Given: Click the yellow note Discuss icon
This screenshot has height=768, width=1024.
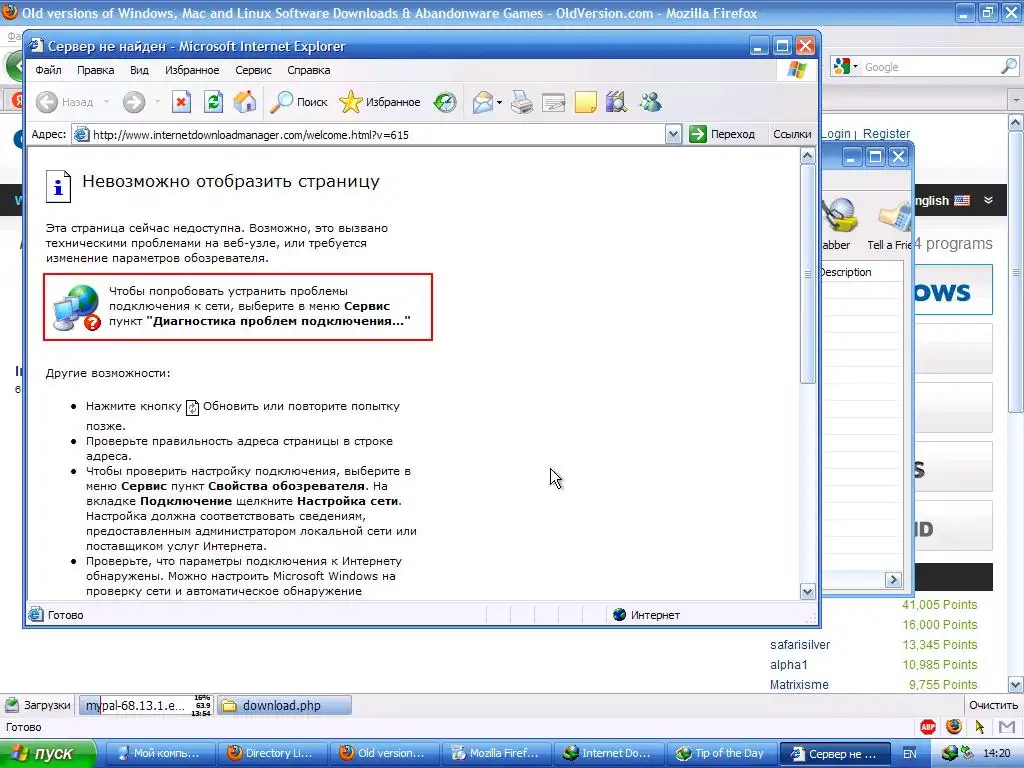Looking at the screenshot, I should tap(585, 102).
